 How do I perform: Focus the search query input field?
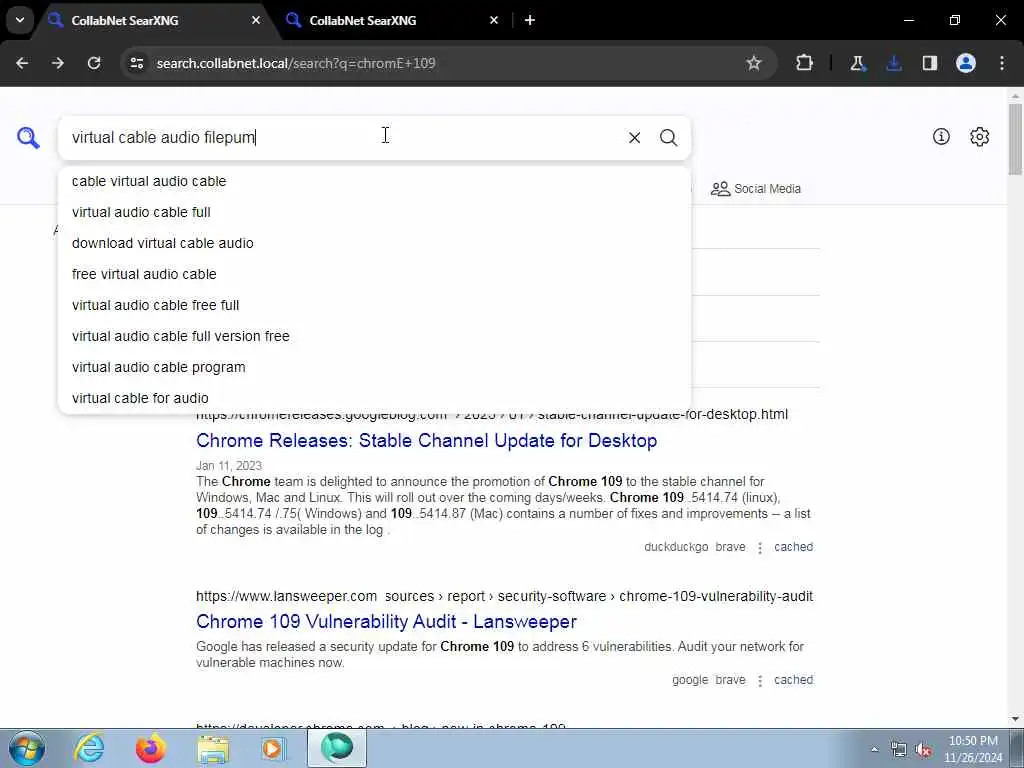tap(343, 138)
